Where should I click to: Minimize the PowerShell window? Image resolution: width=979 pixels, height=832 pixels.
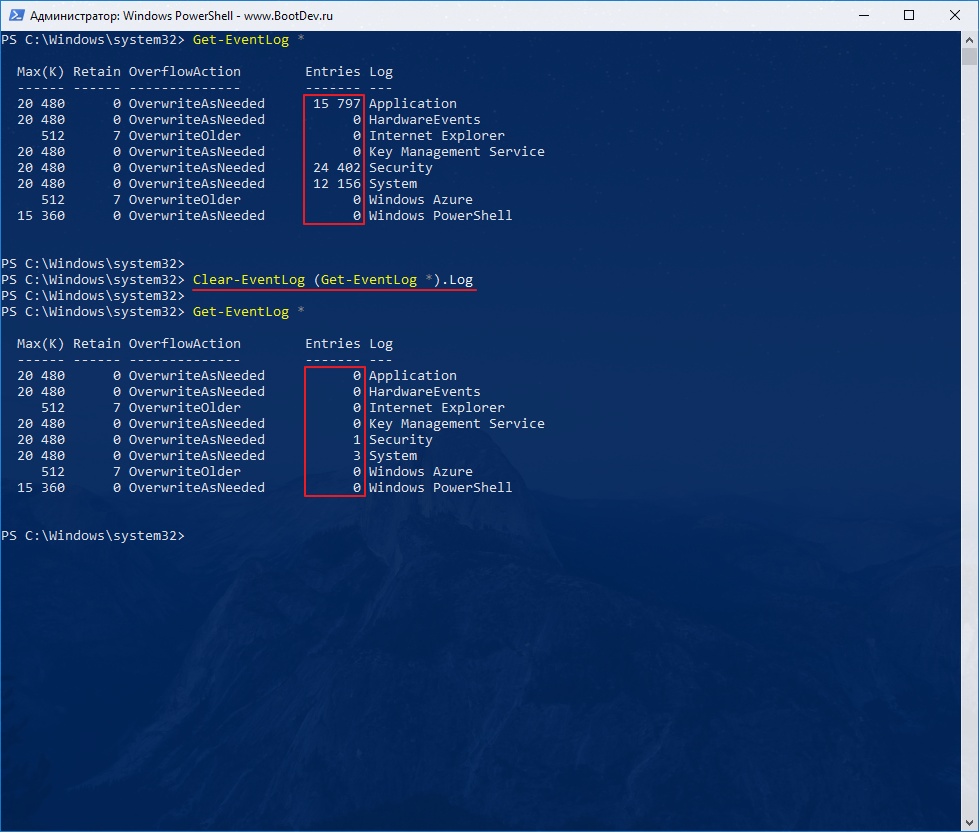[x=864, y=15]
